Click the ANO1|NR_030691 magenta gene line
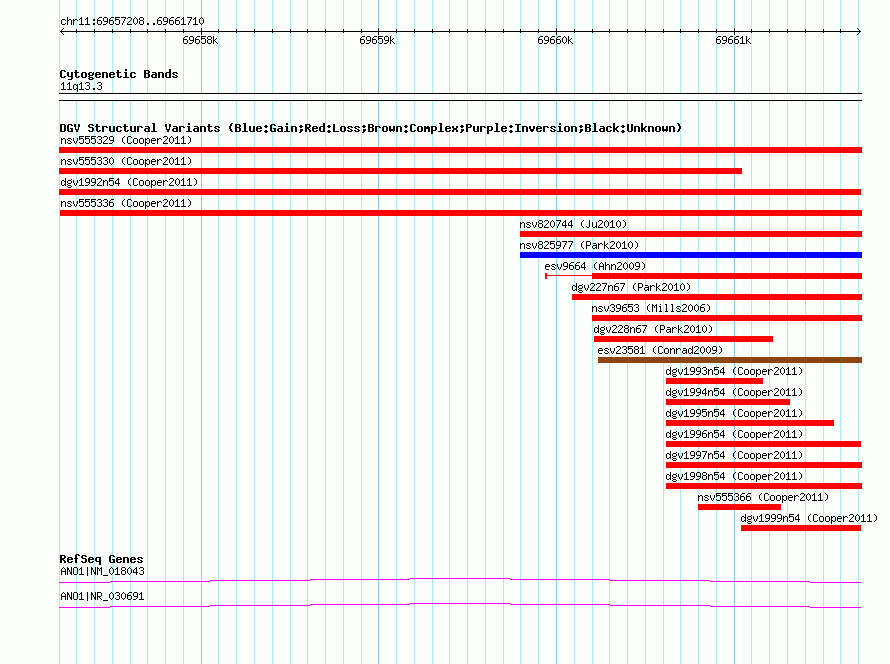 coord(460,605)
